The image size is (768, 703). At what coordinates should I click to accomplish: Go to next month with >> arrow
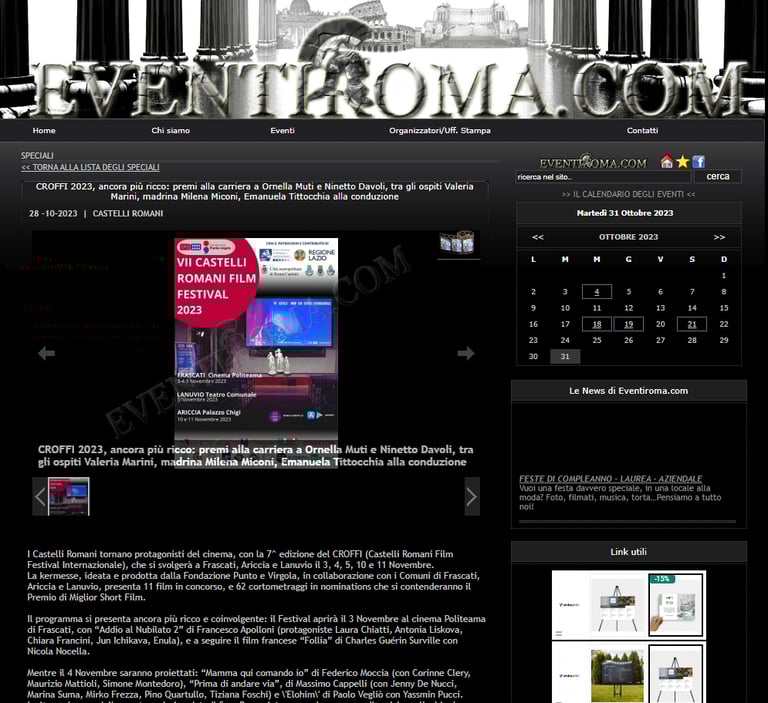point(719,237)
